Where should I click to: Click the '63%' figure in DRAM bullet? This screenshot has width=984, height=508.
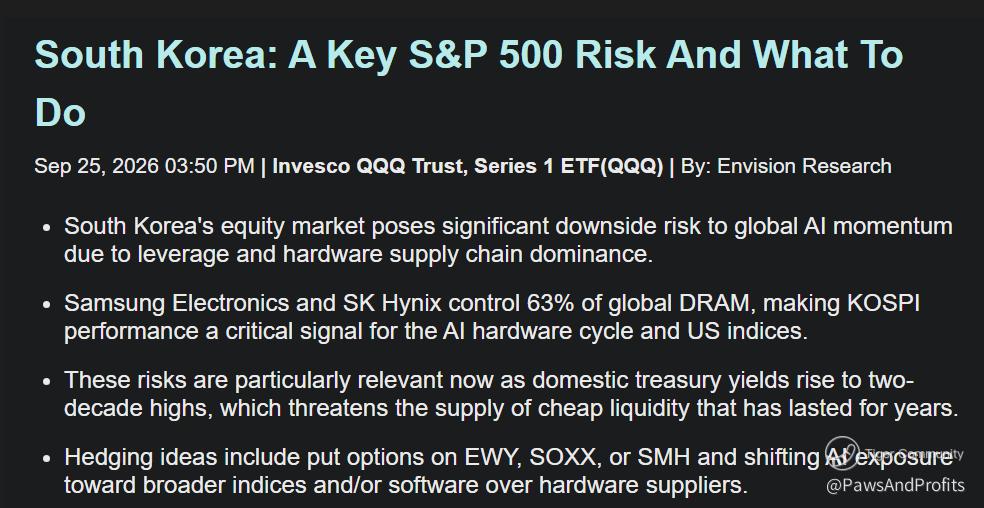click(x=542, y=303)
